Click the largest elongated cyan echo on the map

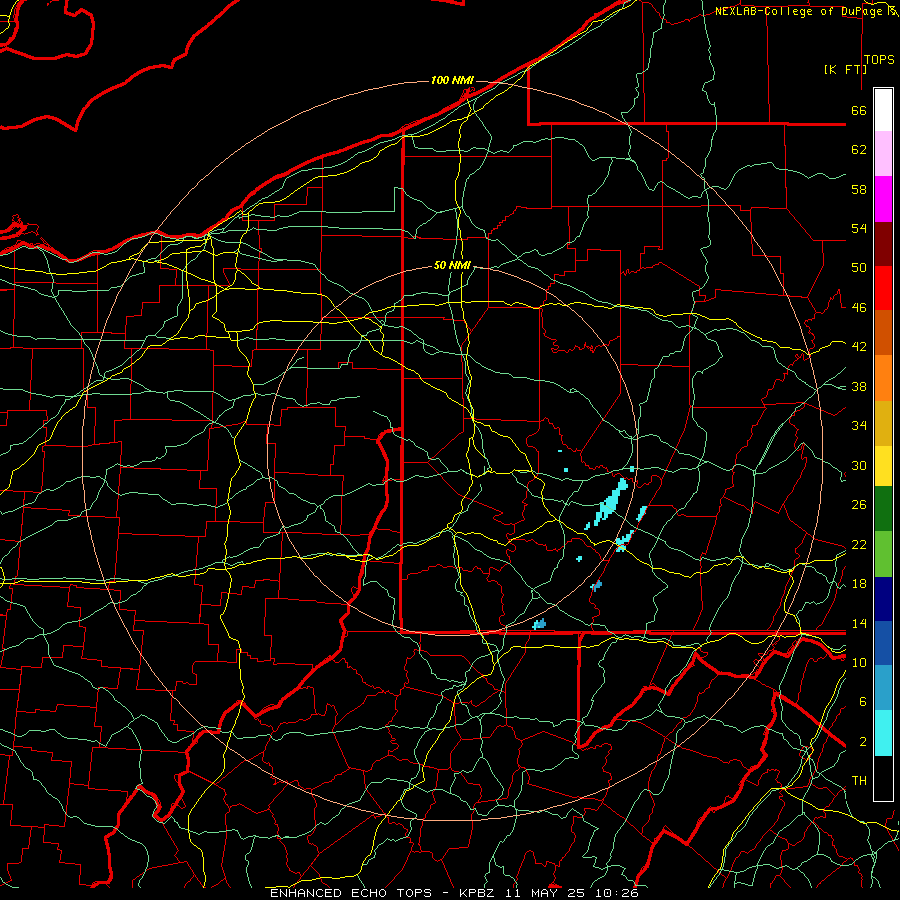612,500
